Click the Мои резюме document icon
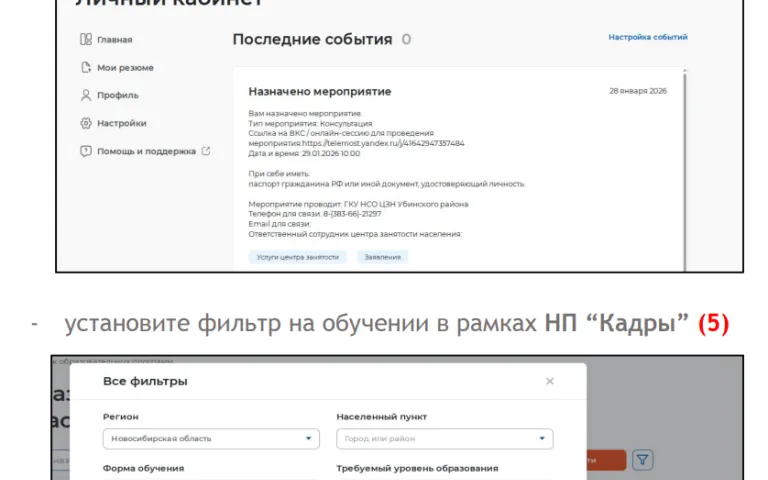 point(86,68)
